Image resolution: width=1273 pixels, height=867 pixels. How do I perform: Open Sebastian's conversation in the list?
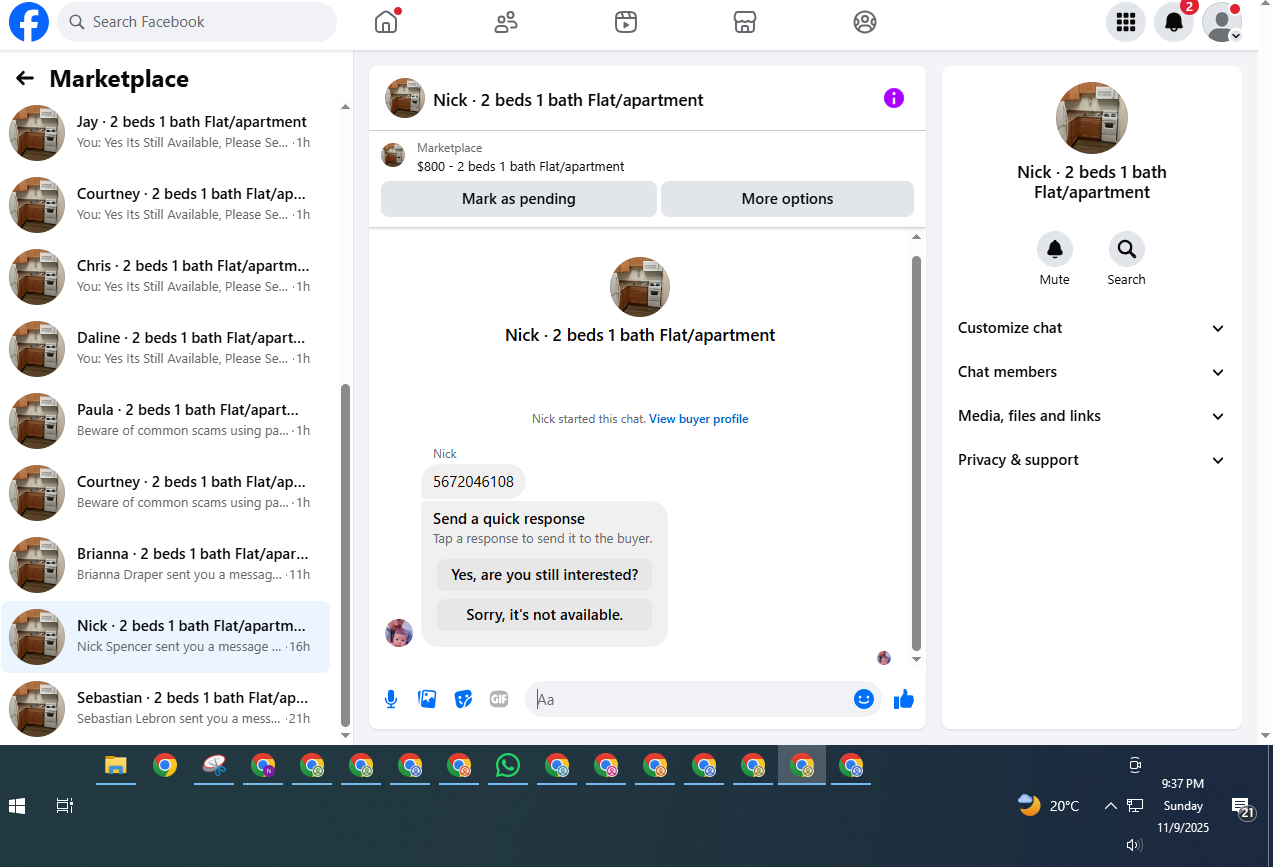pyautogui.click(x=166, y=708)
